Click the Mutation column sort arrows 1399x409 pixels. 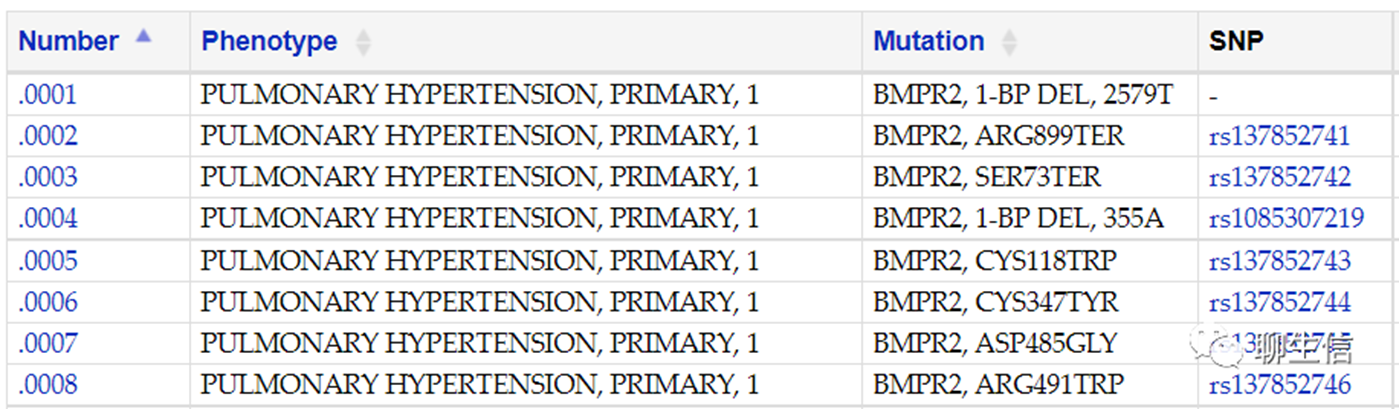pos(1010,42)
